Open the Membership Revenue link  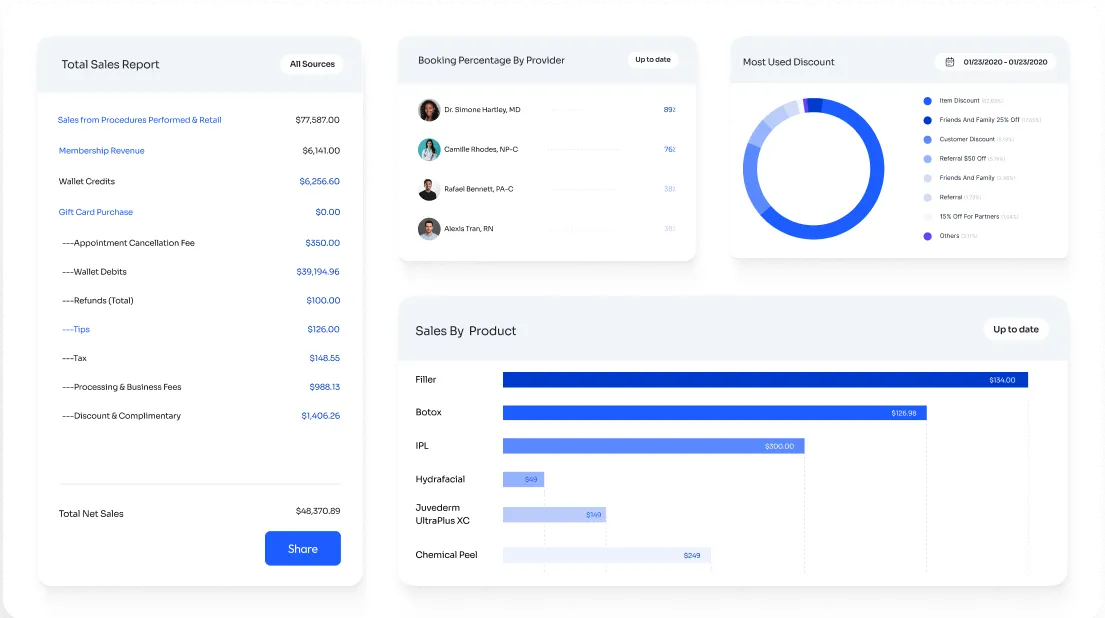pyautogui.click(x=101, y=151)
